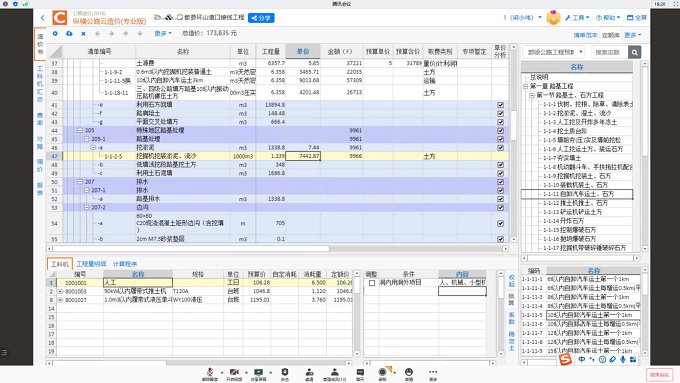Click the microphone icon on input method bar
The height and width of the screenshot is (383, 680).
point(623,359)
